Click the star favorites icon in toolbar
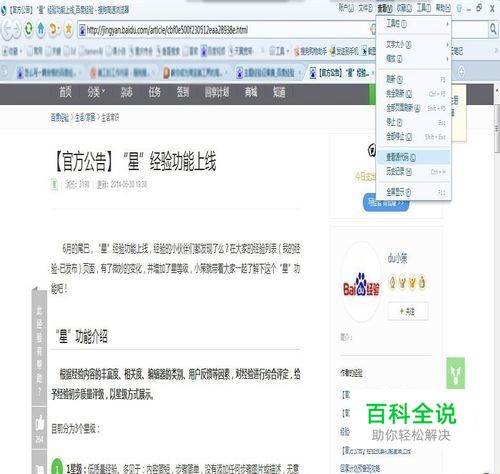This screenshot has height=474, width=500. click(68, 29)
